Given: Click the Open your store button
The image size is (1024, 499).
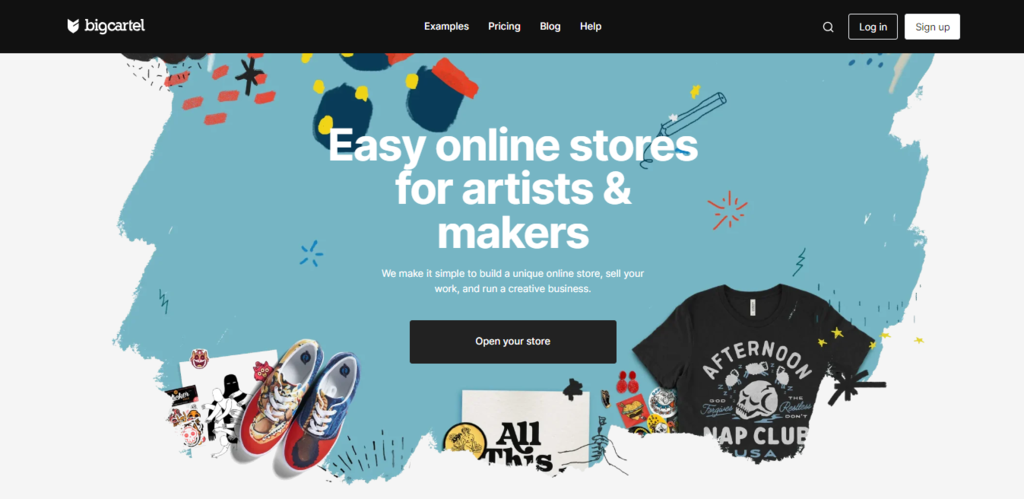Looking at the screenshot, I should click(x=513, y=342).
